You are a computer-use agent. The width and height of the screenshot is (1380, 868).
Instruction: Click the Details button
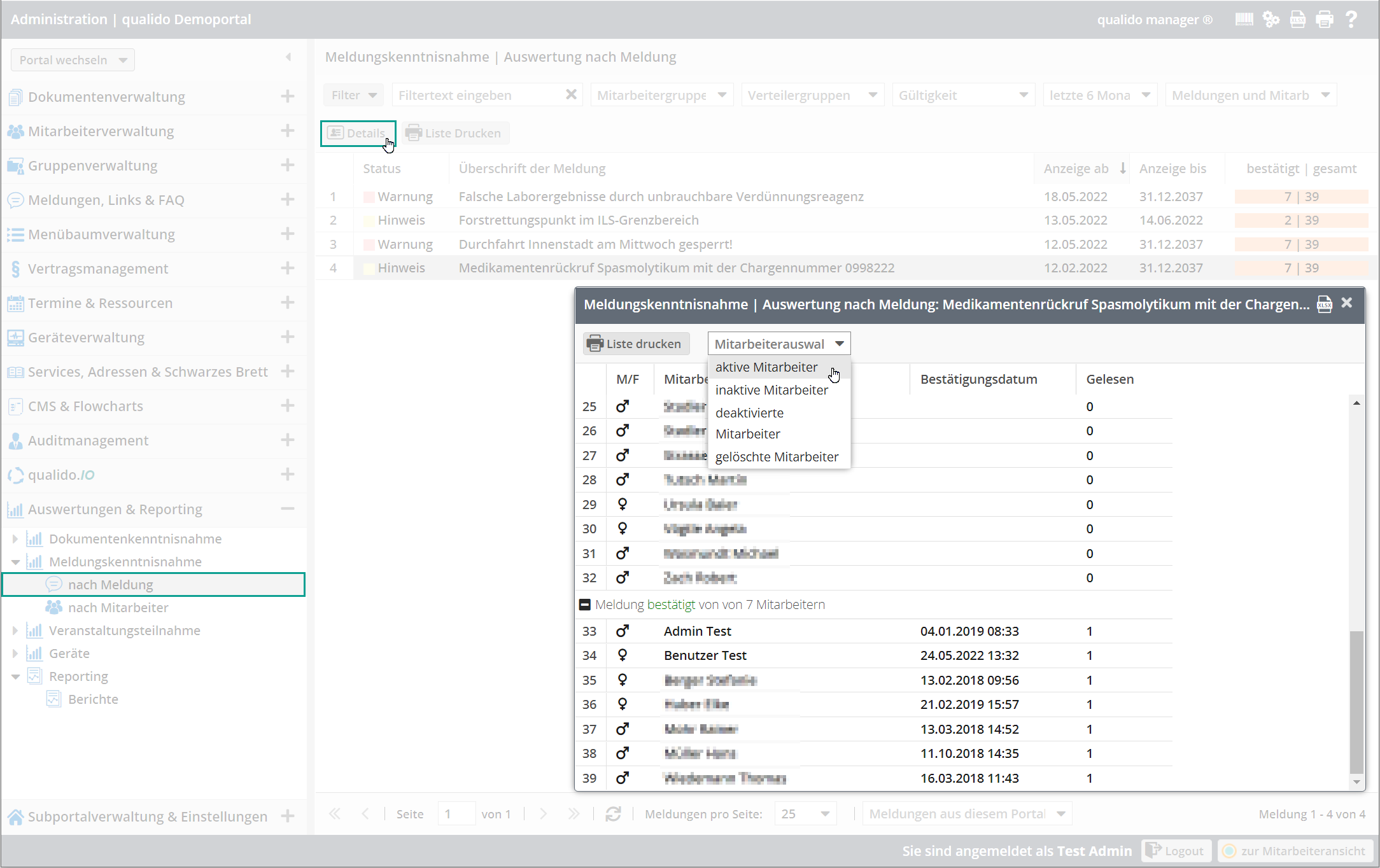coord(358,133)
